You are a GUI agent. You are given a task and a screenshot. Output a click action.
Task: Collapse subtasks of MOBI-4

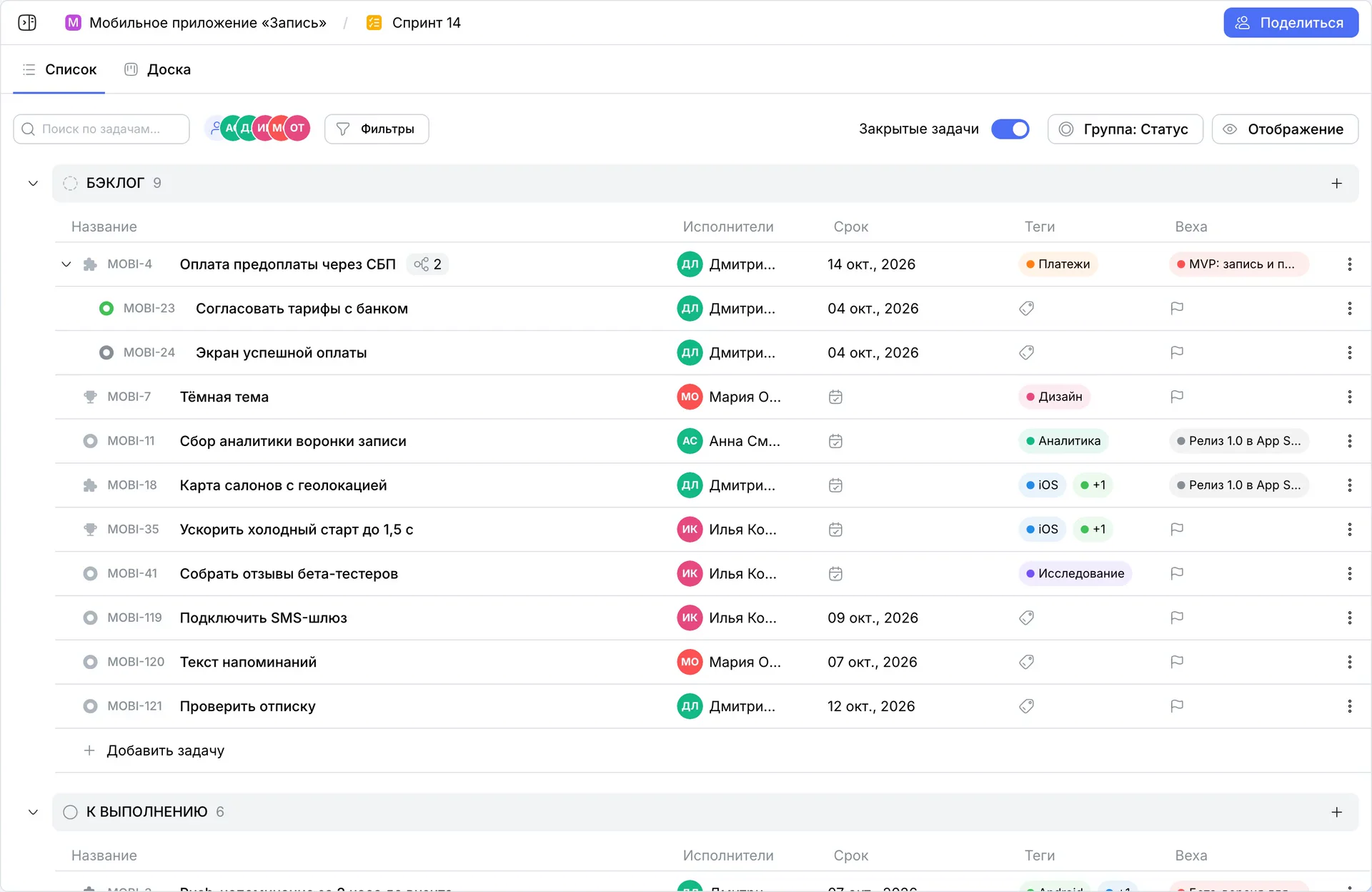[66, 264]
